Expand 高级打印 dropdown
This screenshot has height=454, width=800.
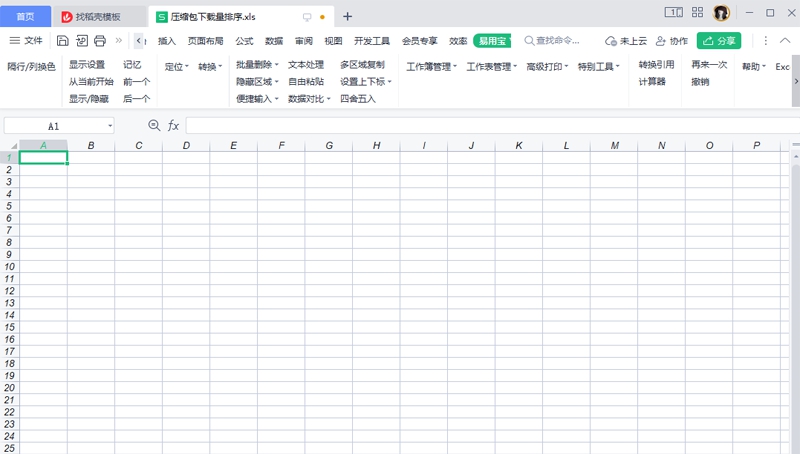547,66
